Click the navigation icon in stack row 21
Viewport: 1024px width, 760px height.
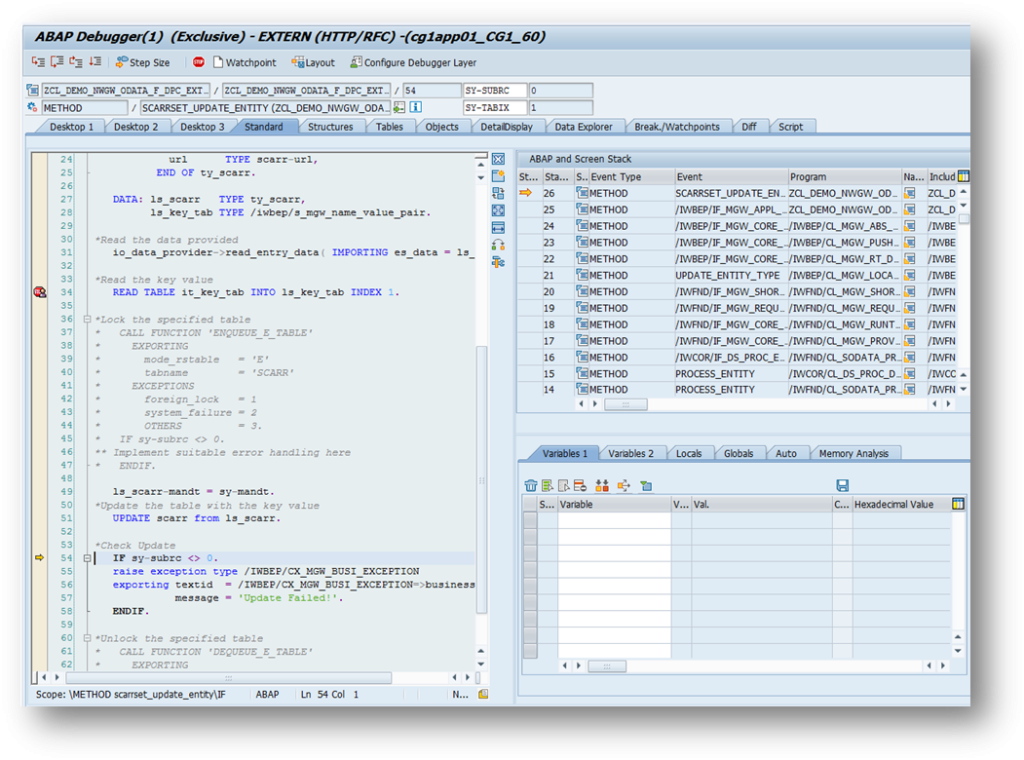910,276
